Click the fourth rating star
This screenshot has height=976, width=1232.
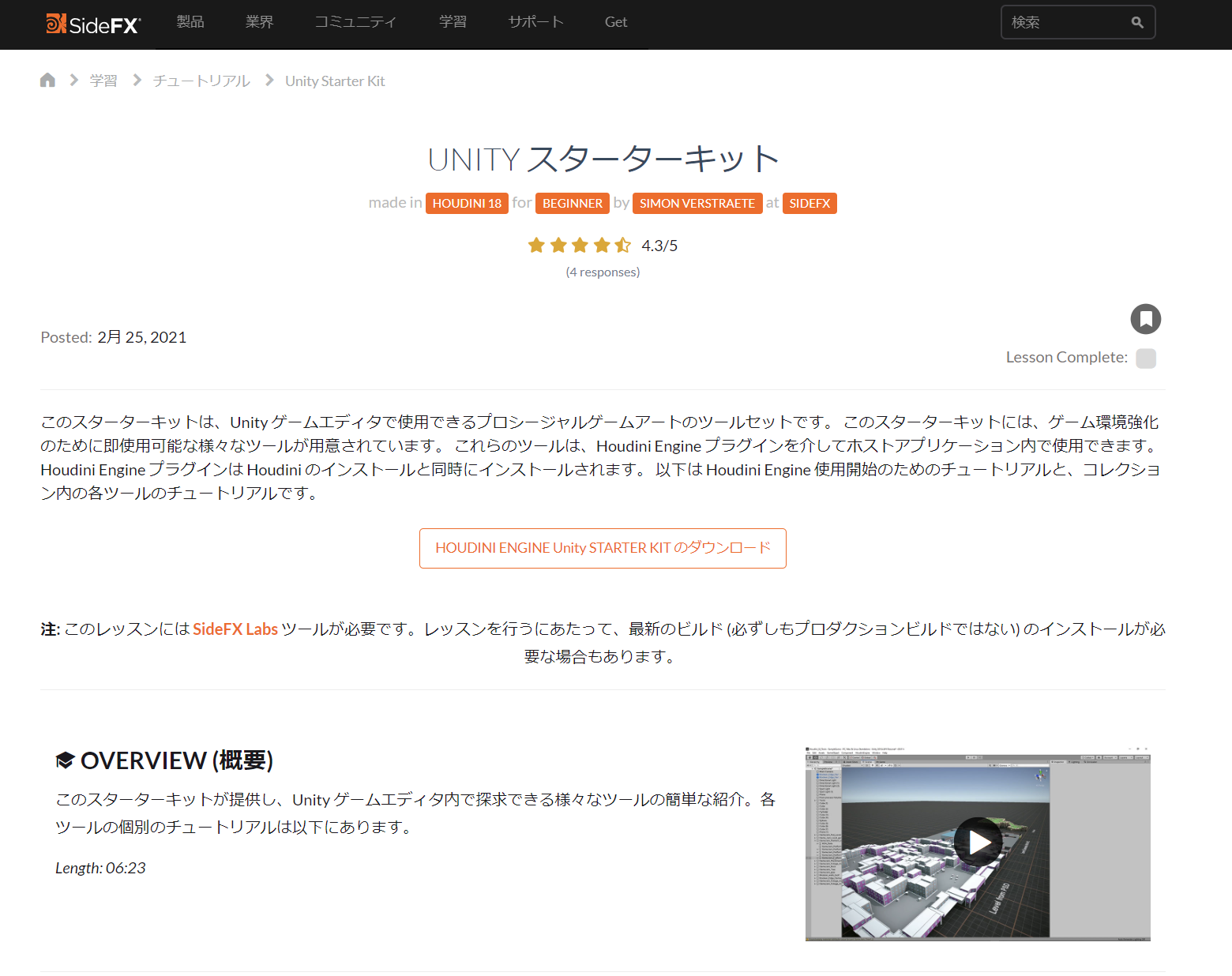tap(602, 245)
